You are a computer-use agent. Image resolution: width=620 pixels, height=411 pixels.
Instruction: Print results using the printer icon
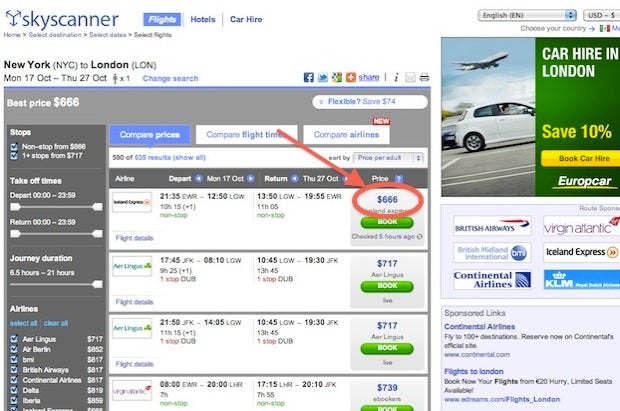pos(424,78)
